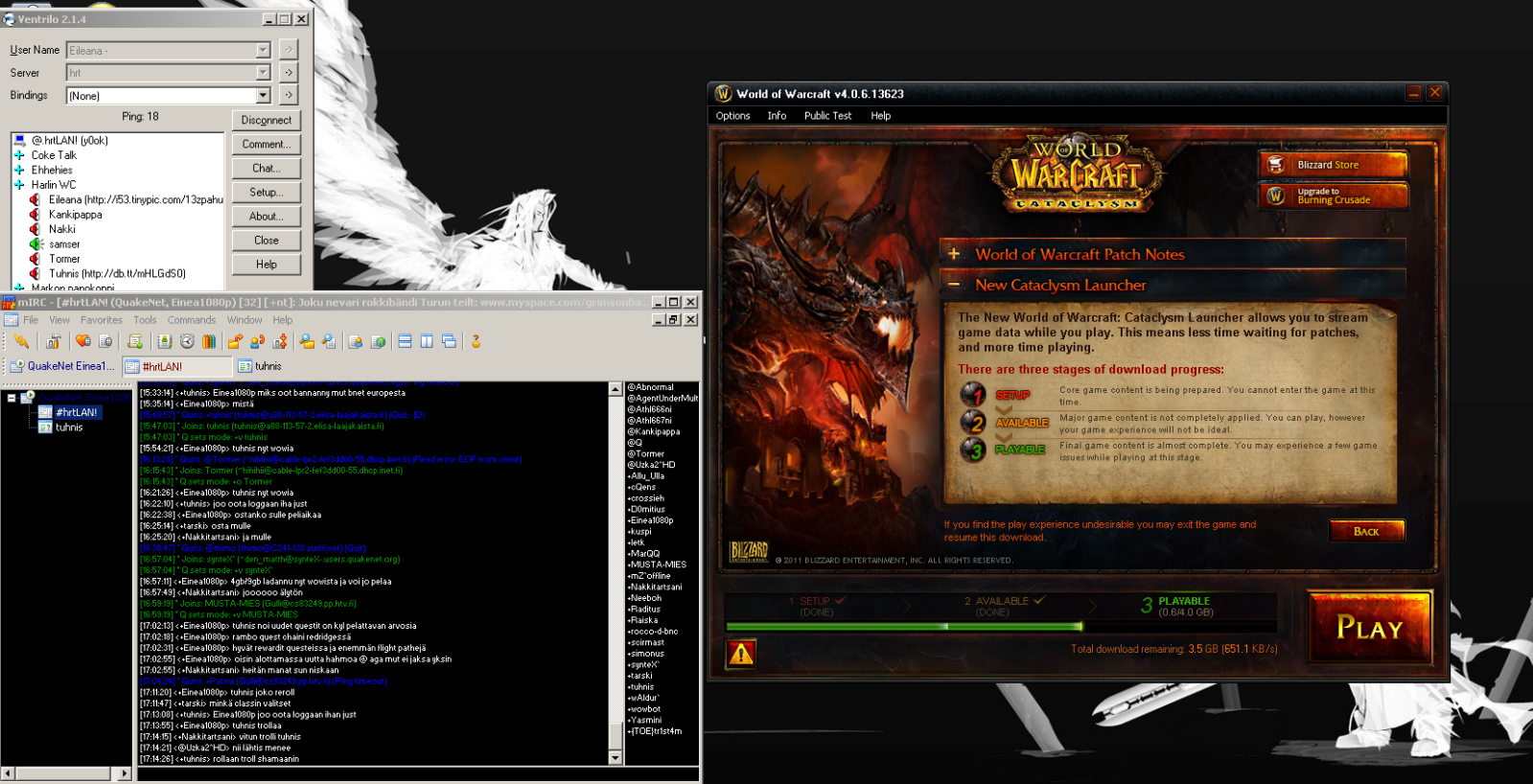Select tuhnis query in the mIRC treebar
This screenshot has height=784, width=1533.
tap(69, 427)
